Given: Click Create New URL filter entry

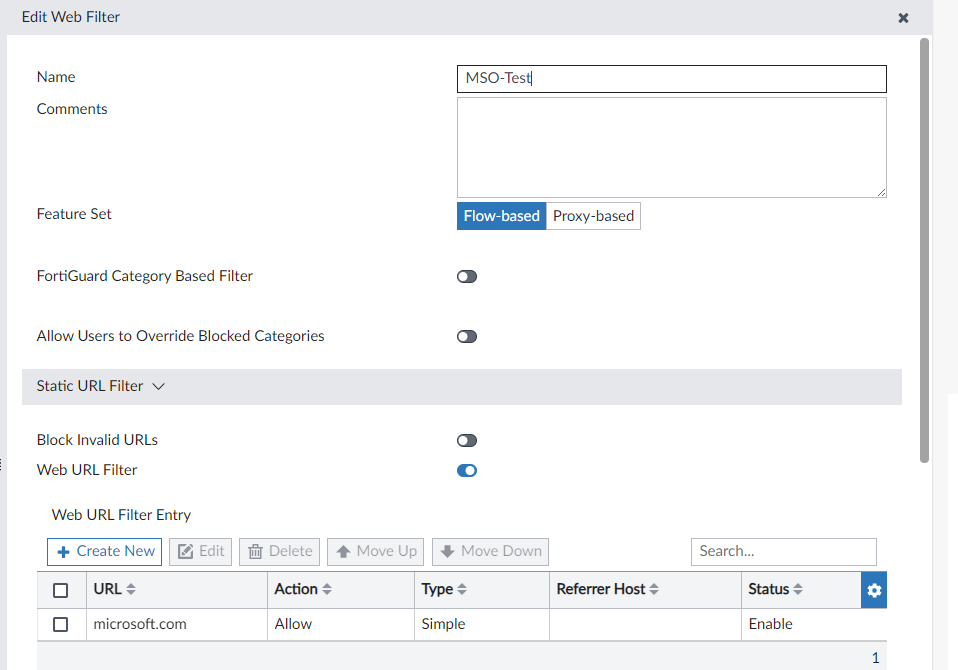Looking at the screenshot, I should (105, 551).
